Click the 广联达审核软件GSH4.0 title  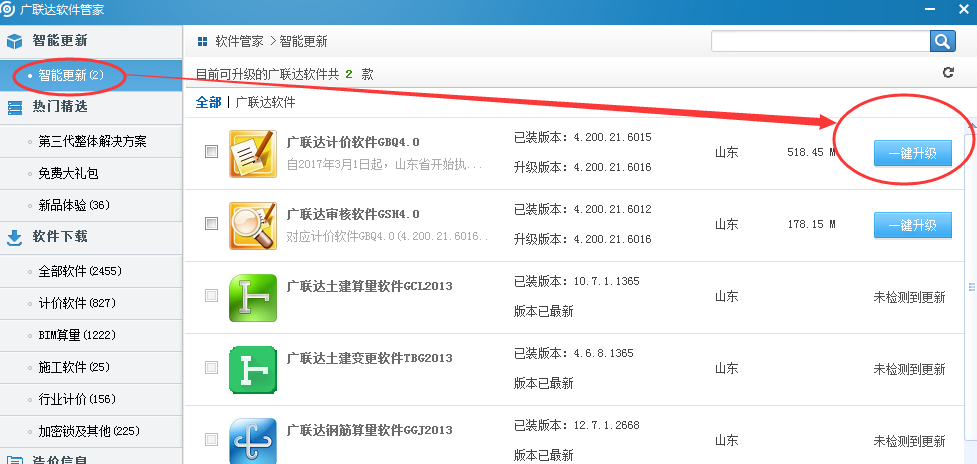pos(353,214)
